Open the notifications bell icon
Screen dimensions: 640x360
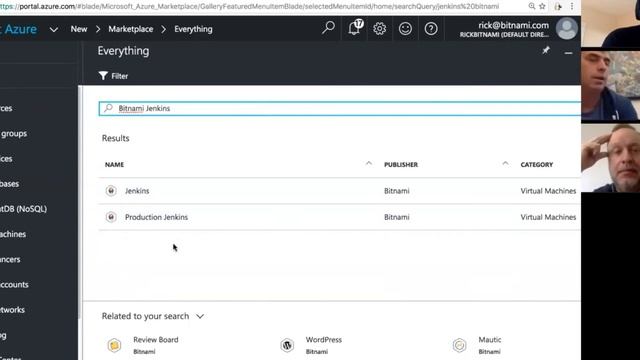tap(355, 28)
